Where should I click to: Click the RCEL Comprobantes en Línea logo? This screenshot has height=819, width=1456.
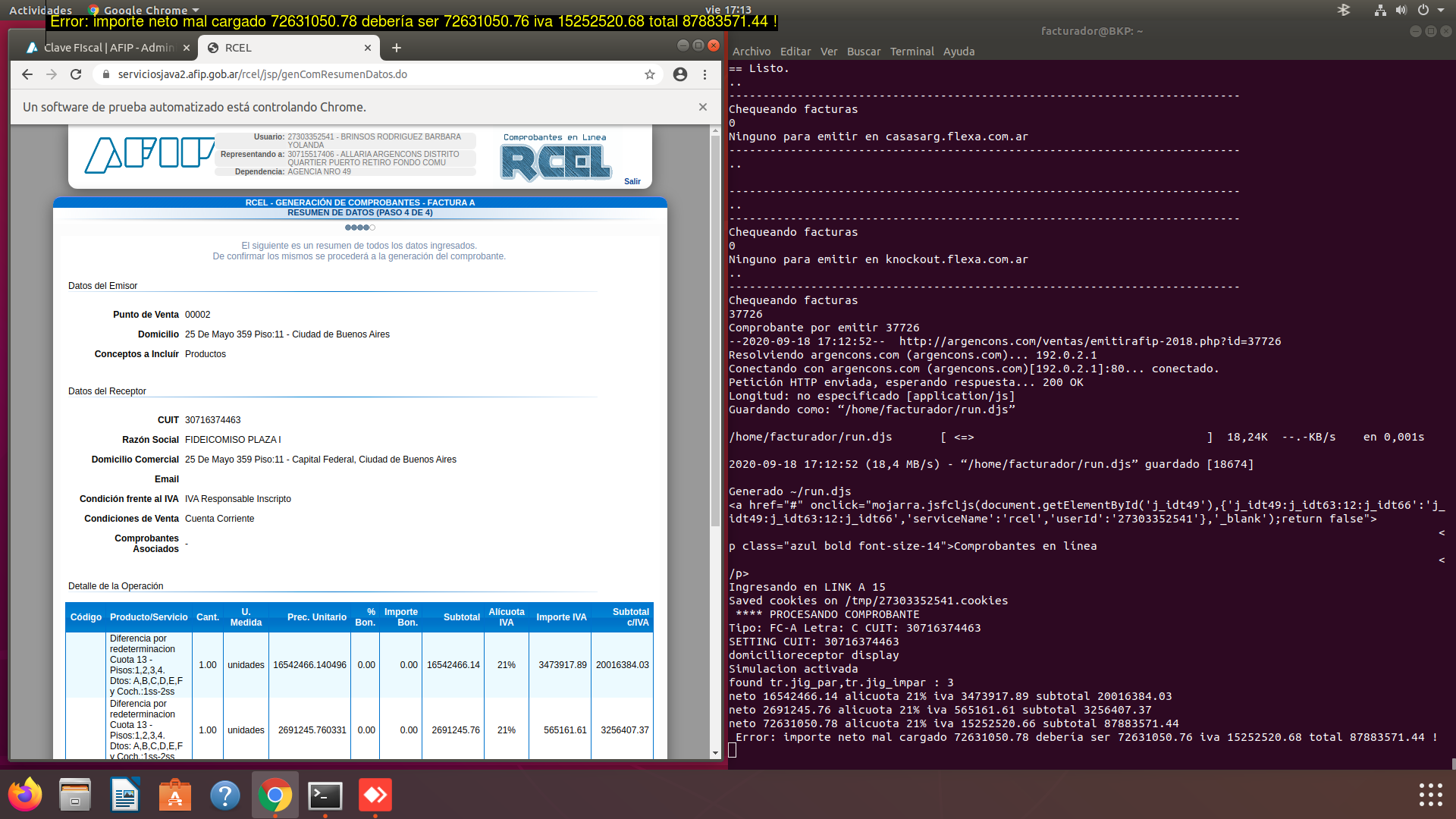[555, 158]
